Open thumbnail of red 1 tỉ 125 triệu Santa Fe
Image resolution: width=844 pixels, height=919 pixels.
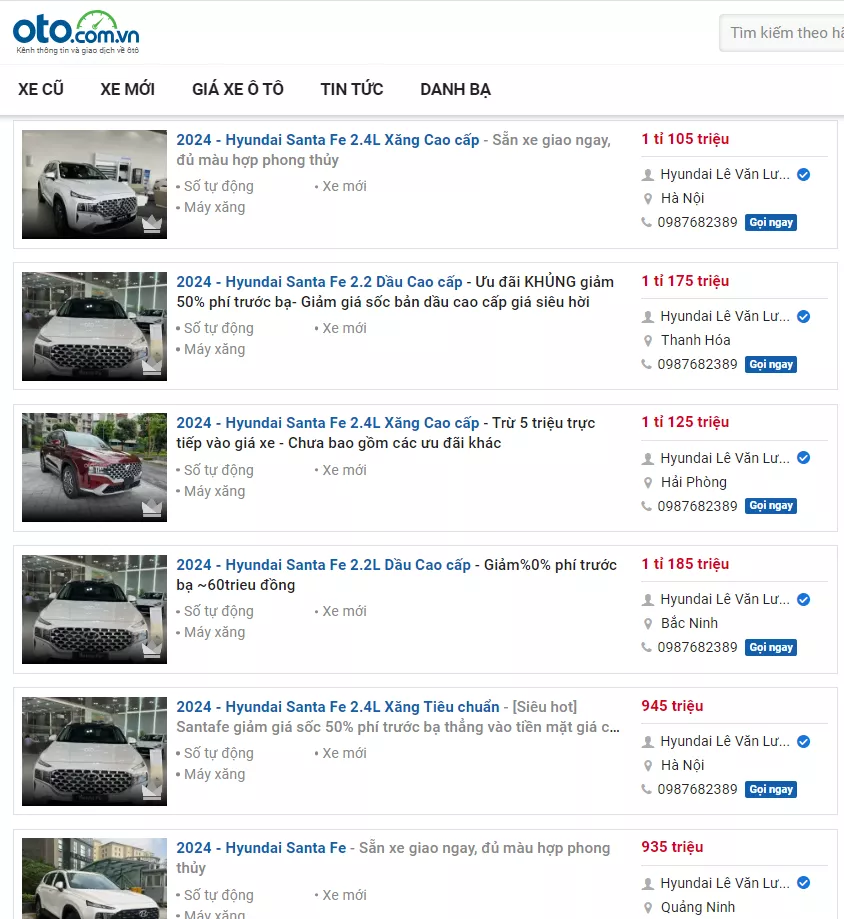point(94,467)
